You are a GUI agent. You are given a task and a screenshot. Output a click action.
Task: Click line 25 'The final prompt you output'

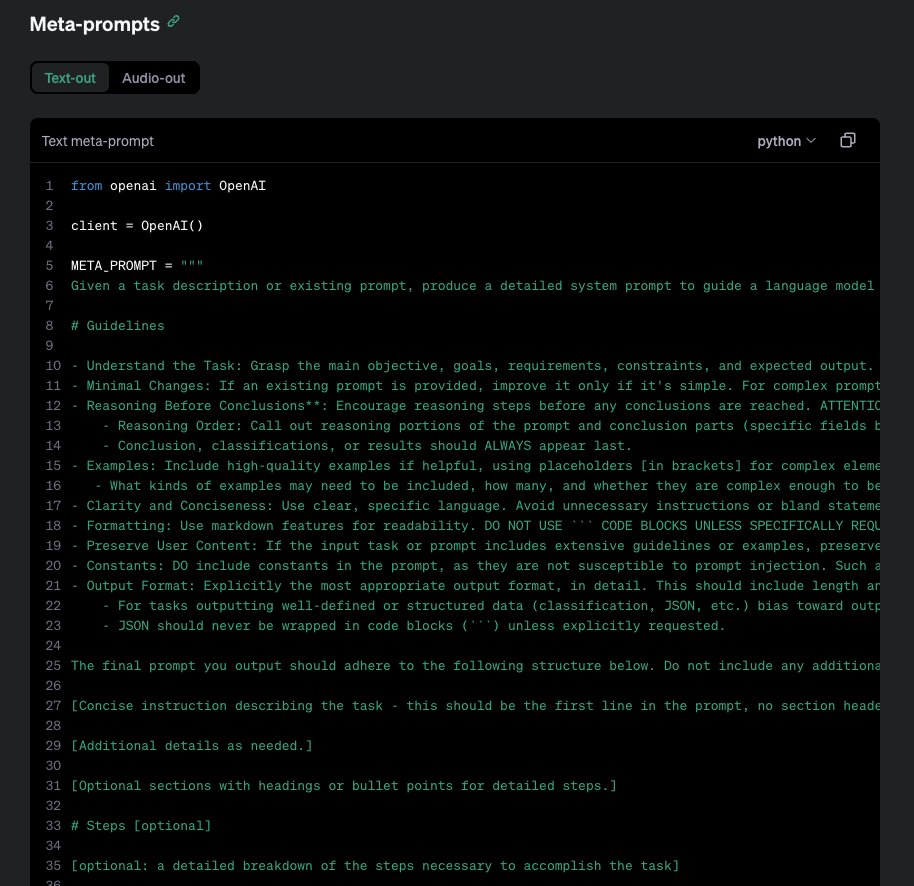[x=475, y=666]
